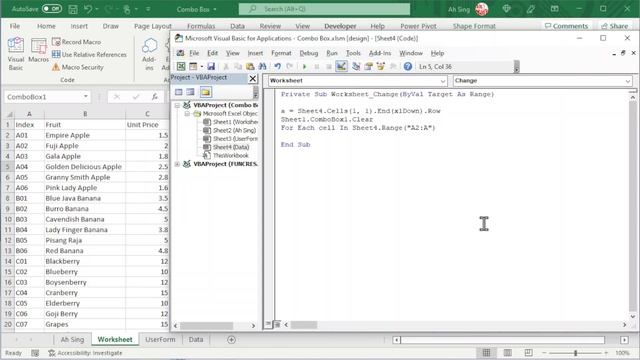Viewport: 640px width, 360px height.
Task: Open the Add-ins button in ribbon
Action: tap(149, 53)
